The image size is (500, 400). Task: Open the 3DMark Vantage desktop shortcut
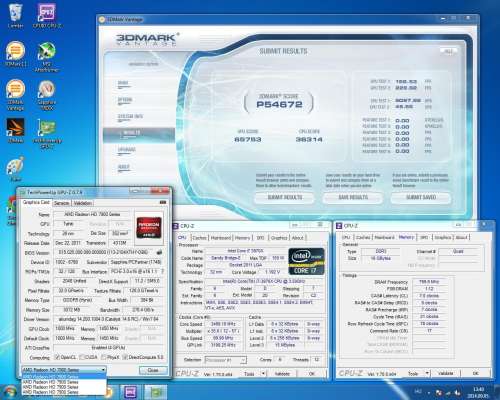tap(15, 95)
